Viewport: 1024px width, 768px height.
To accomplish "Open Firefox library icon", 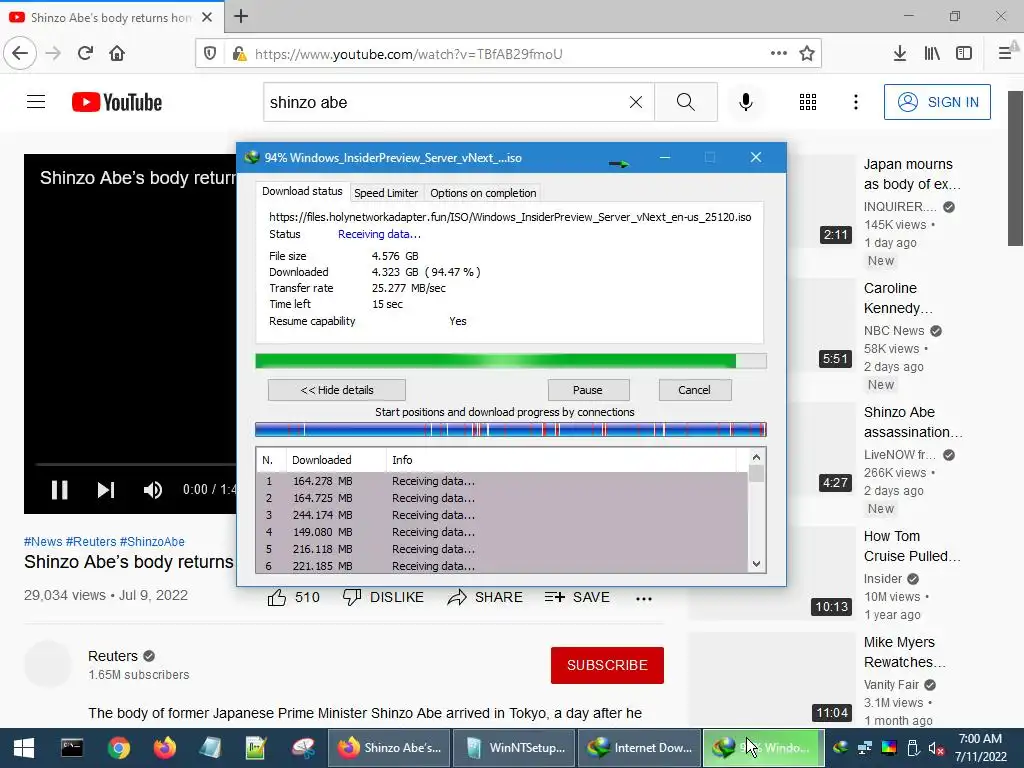I will 932,54.
